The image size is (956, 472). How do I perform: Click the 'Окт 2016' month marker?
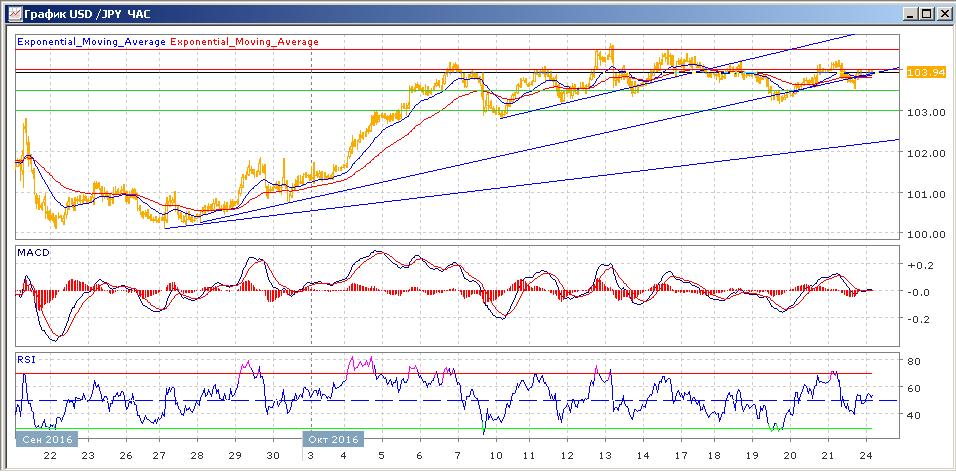pos(333,439)
